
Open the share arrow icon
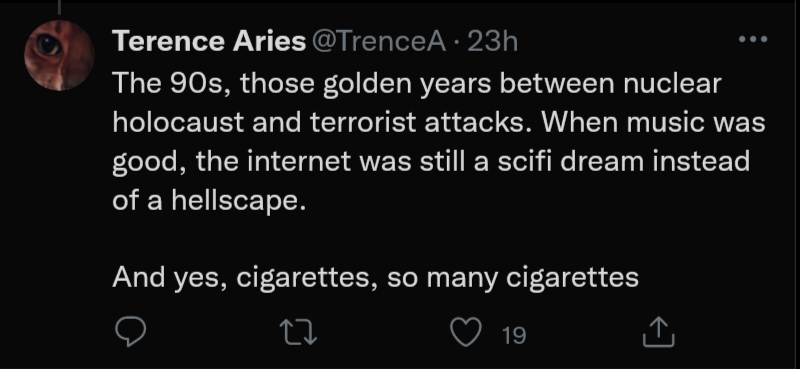[x=659, y=332]
